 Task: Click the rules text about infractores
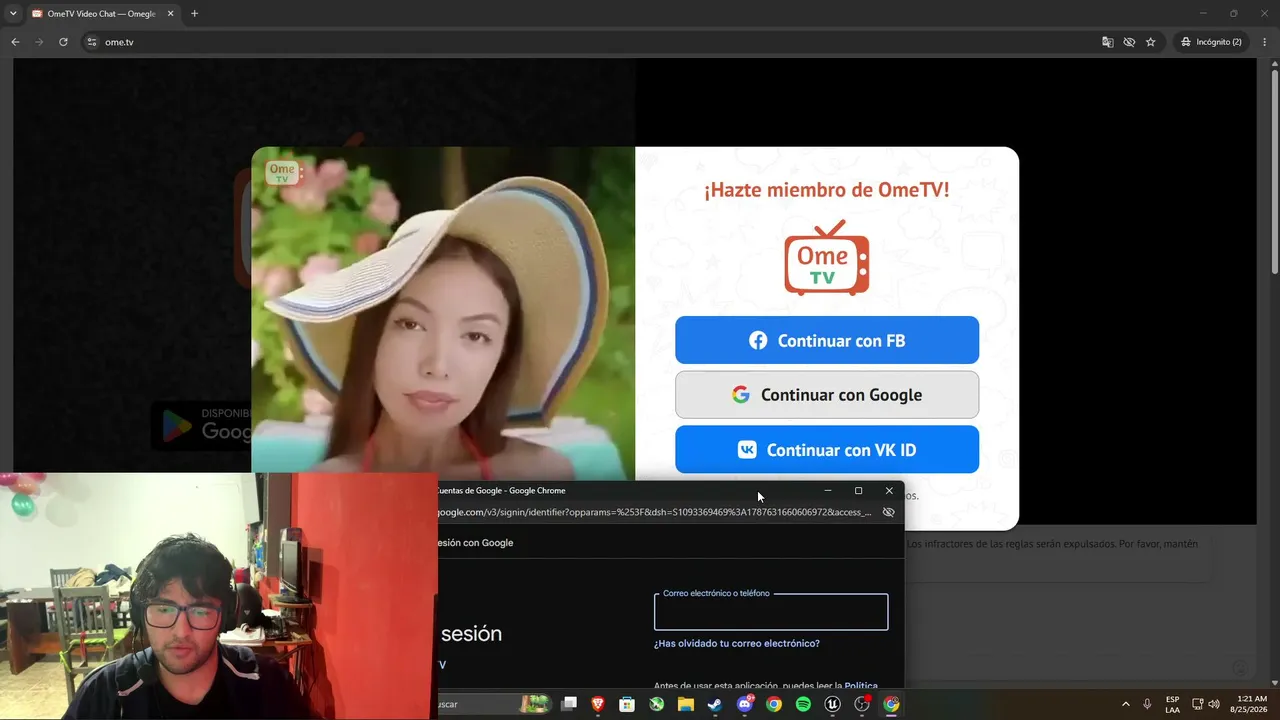tap(1052, 544)
